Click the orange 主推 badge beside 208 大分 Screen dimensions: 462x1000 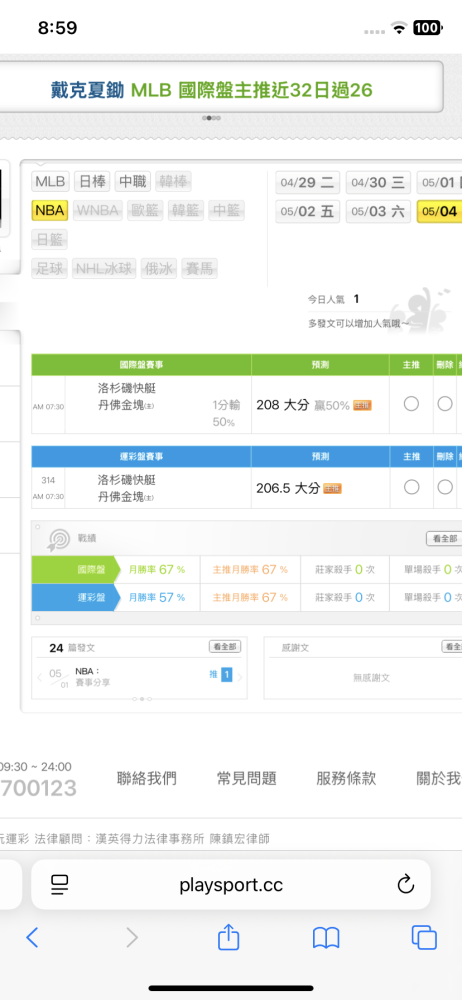pyautogui.click(x=362, y=405)
